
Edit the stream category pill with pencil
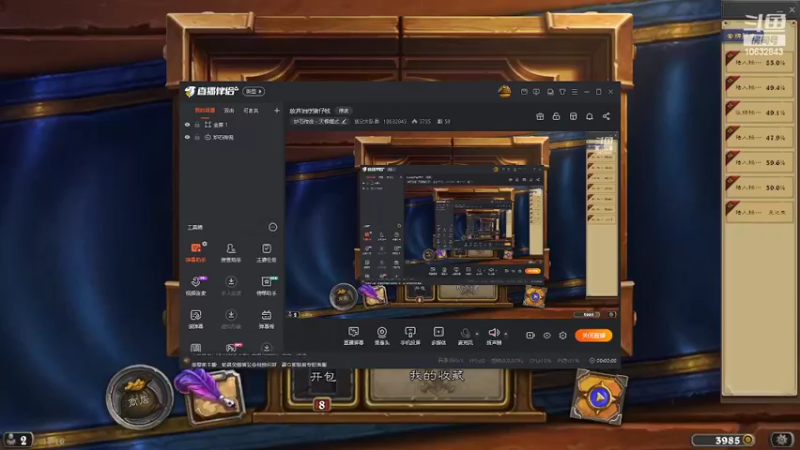320,121
